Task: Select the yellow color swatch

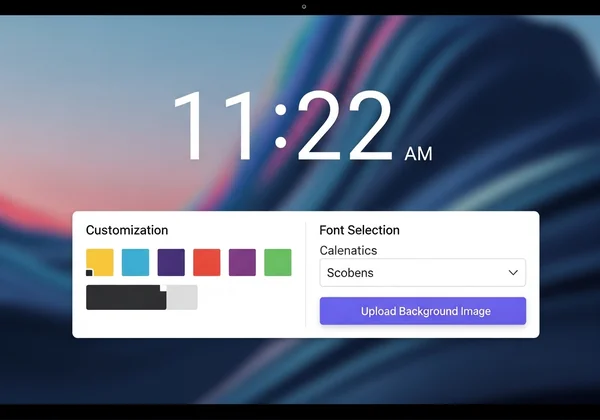Action: (x=99, y=262)
